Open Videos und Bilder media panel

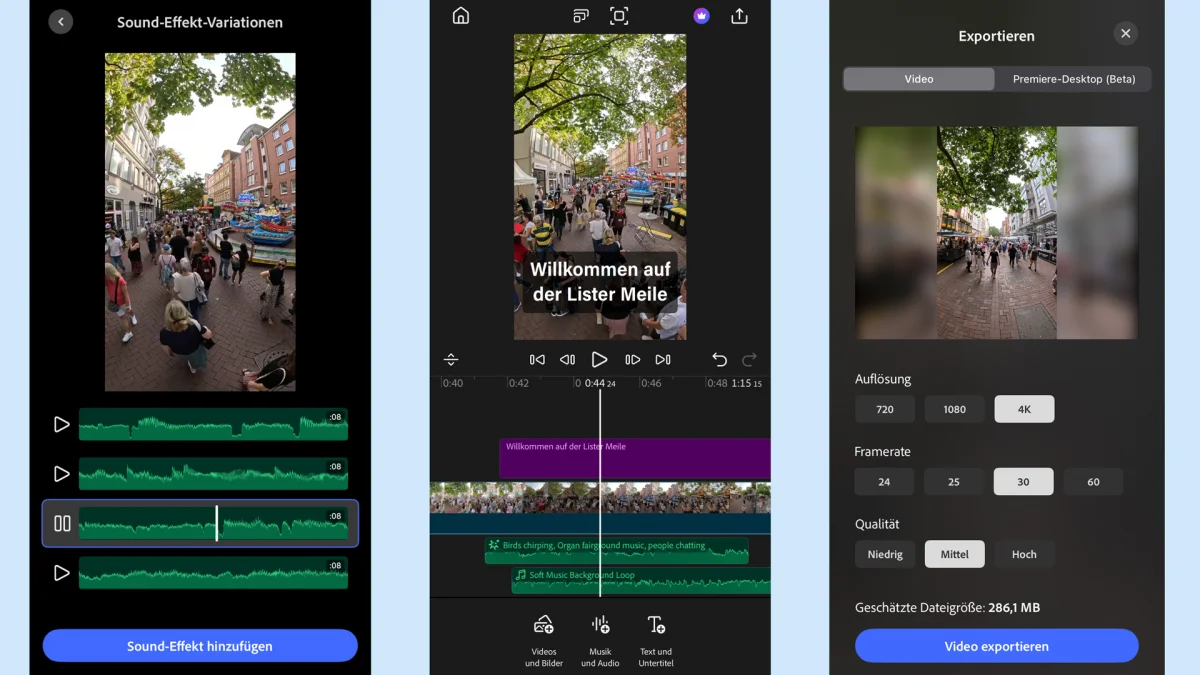[x=544, y=639]
